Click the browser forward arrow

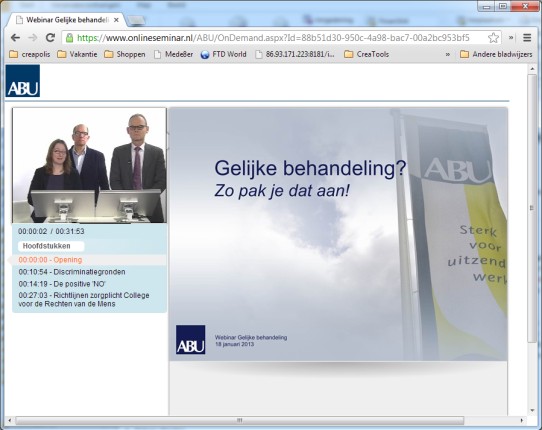pos(32,38)
